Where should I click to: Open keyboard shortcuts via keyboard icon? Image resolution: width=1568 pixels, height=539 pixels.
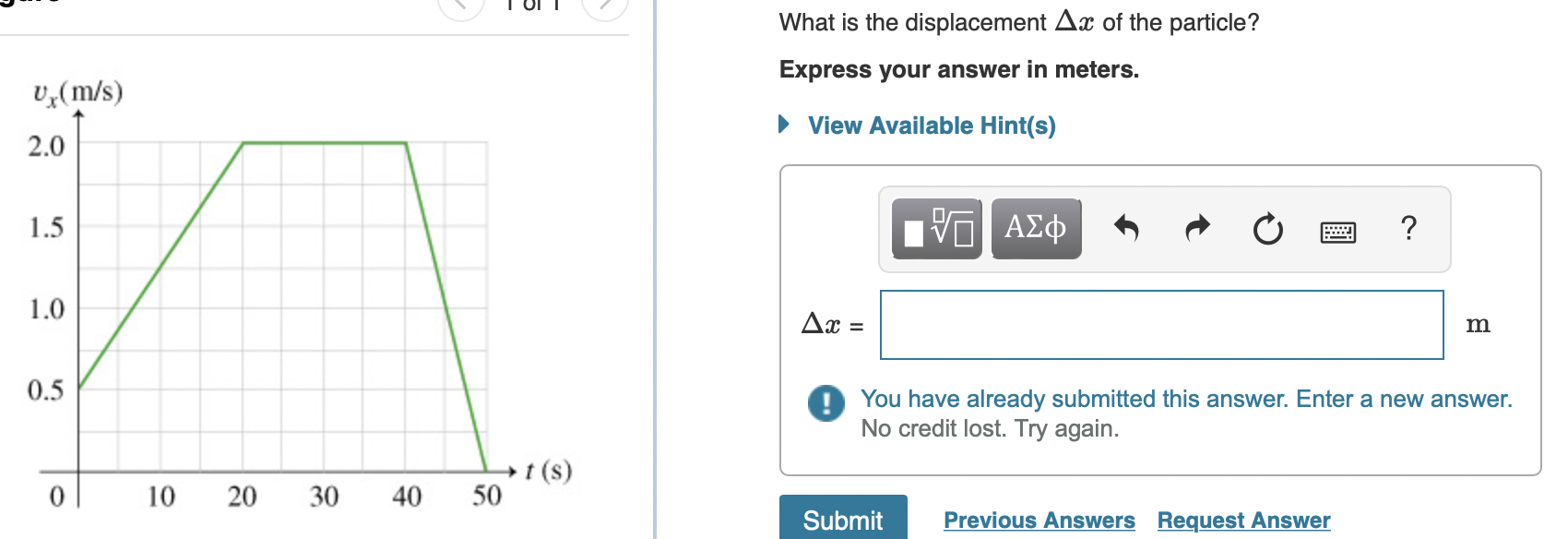click(x=1339, y=232)
